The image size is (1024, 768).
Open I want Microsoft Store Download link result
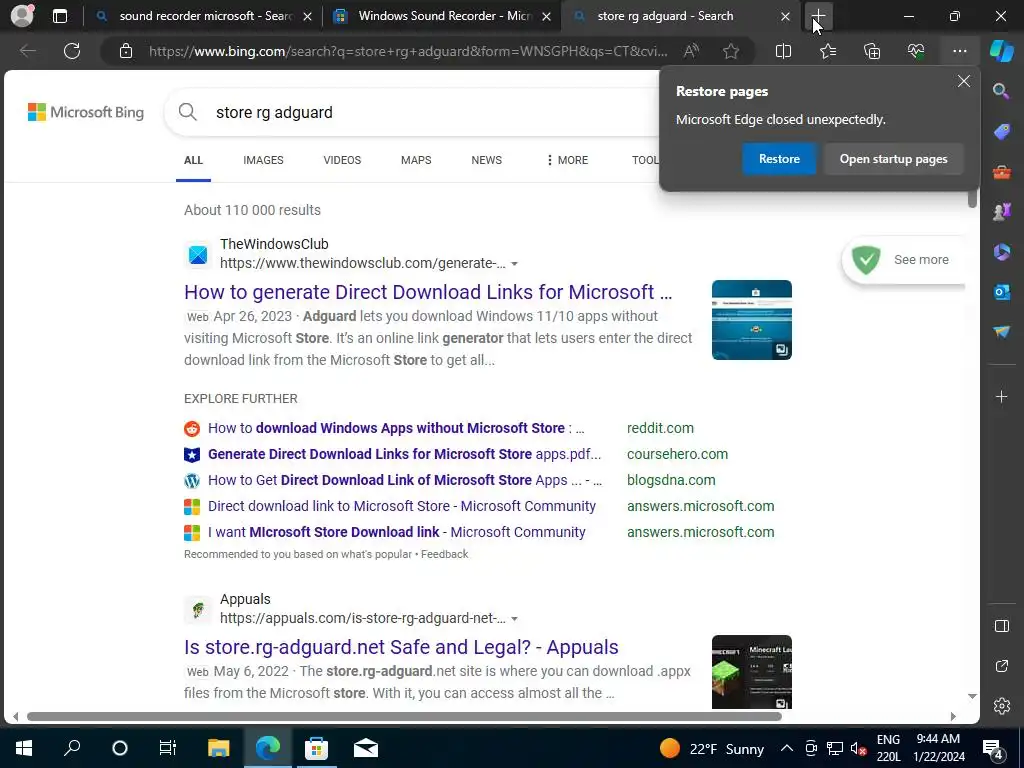coord(396,532)
